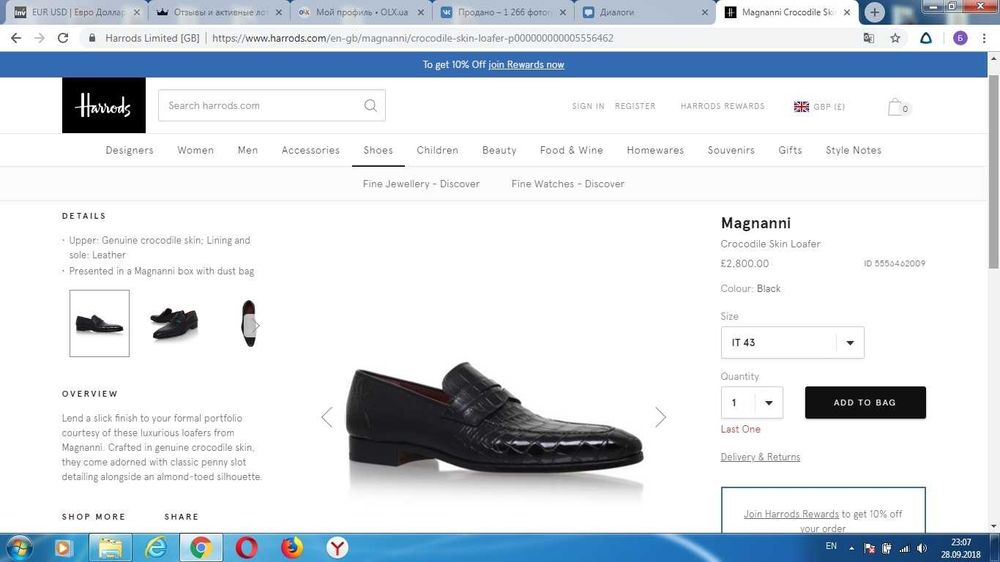This screenshot has height=562, width=1000.
Task: Open the Homewares menu
Action: [x=655, y=150]
